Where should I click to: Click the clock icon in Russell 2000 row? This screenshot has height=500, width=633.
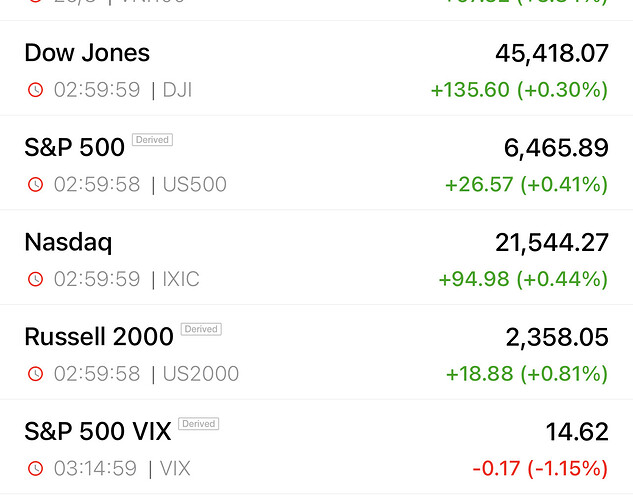[x=36, y=374]
